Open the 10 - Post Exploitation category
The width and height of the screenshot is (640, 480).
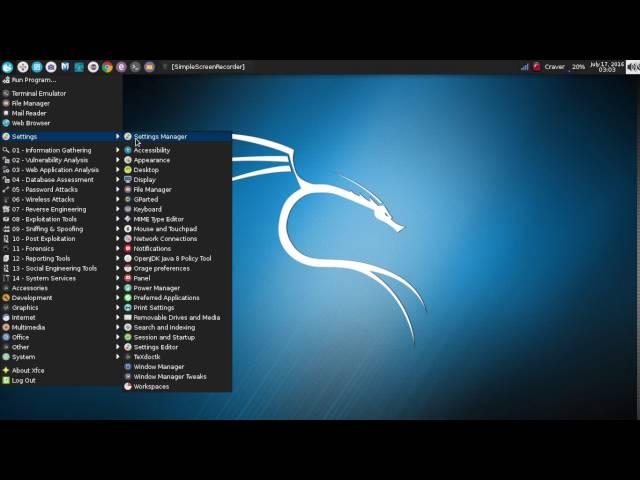(61, 239)
